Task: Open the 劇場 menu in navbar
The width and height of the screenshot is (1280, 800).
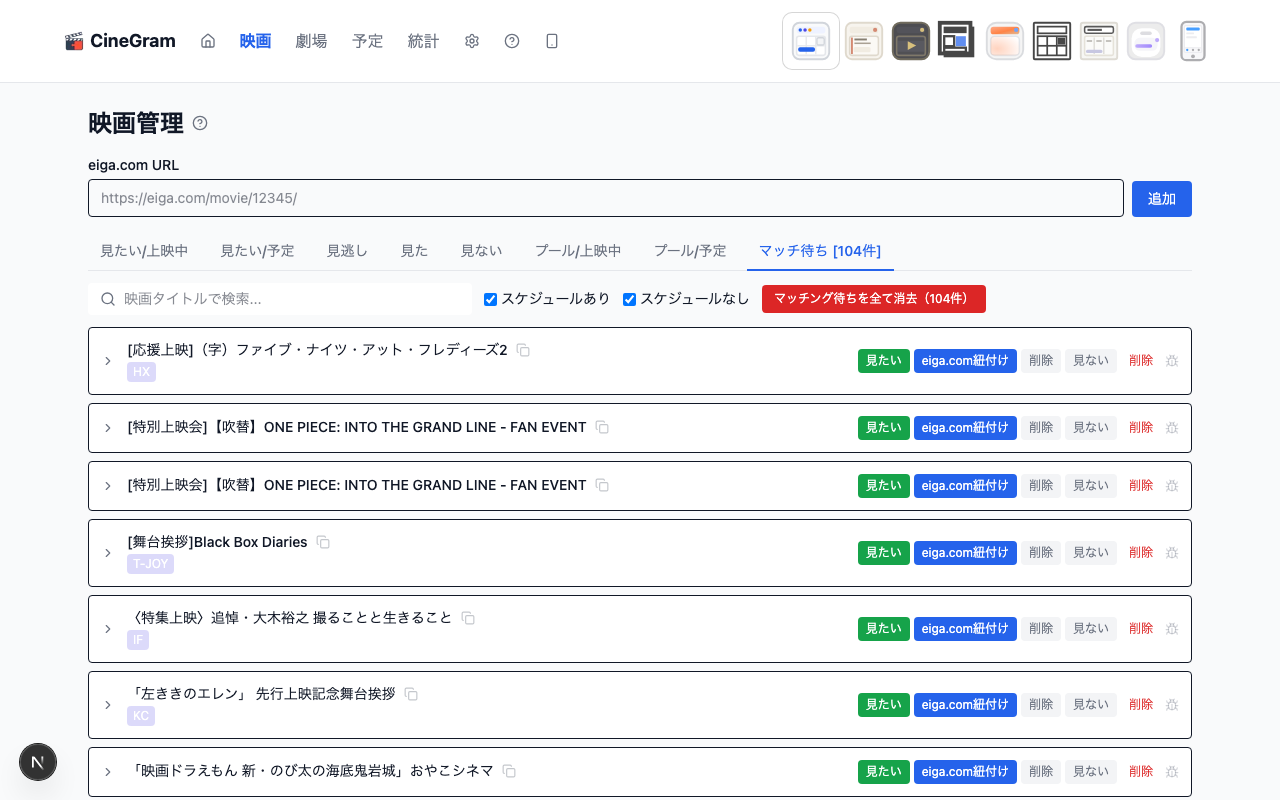Action: point(311,41)
